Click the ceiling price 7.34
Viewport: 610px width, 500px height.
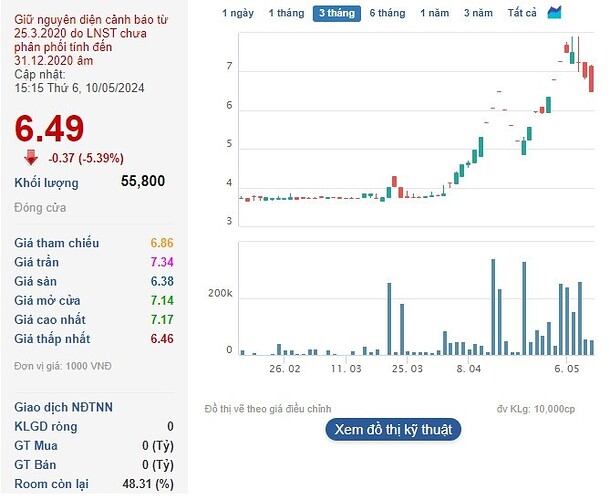162,262
